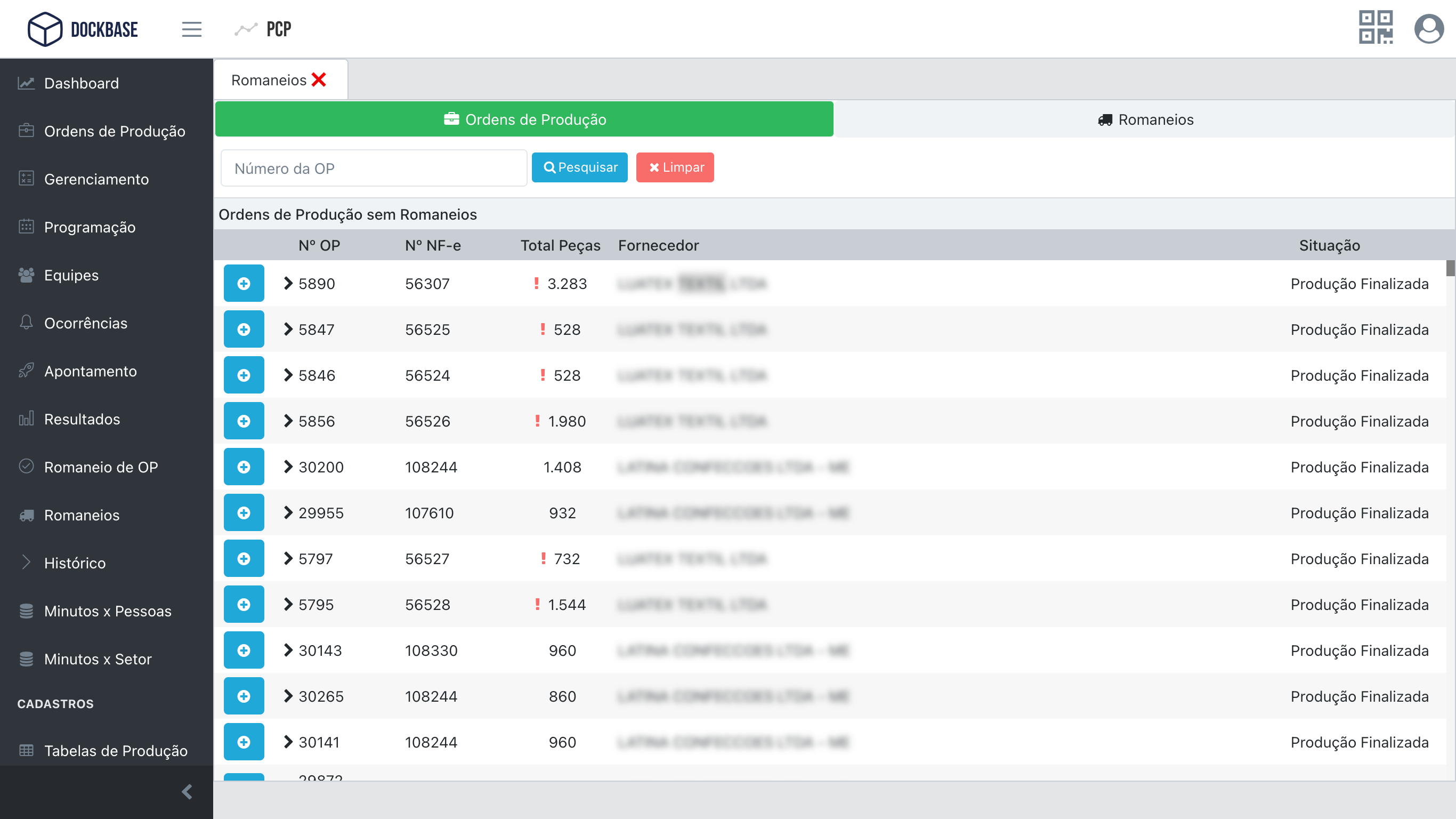This screenshot has height=819, width=1456.
Task: Collapse the sidebar with left chevron
Action: 187,791
